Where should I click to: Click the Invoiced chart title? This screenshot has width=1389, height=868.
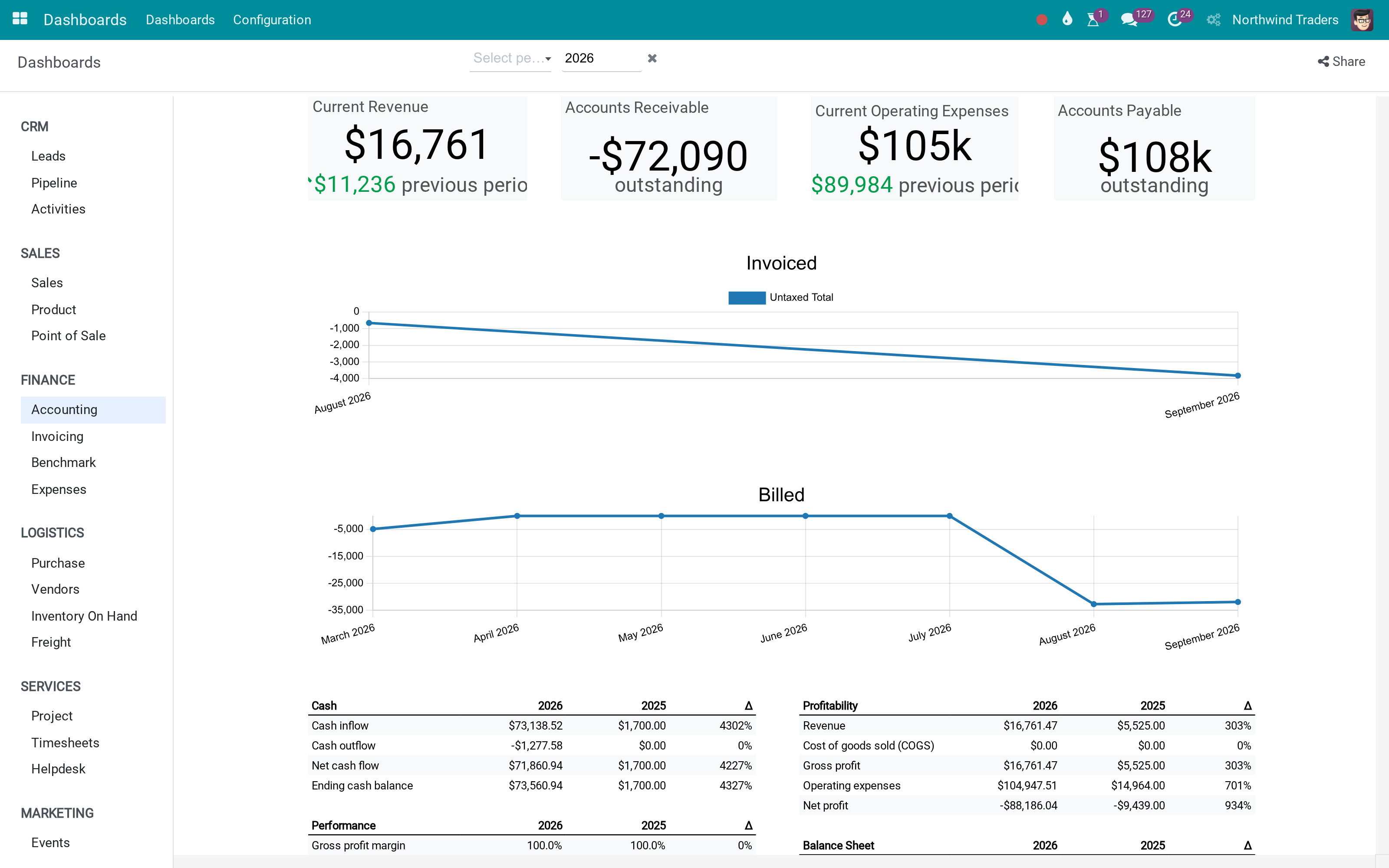[781, 263]
